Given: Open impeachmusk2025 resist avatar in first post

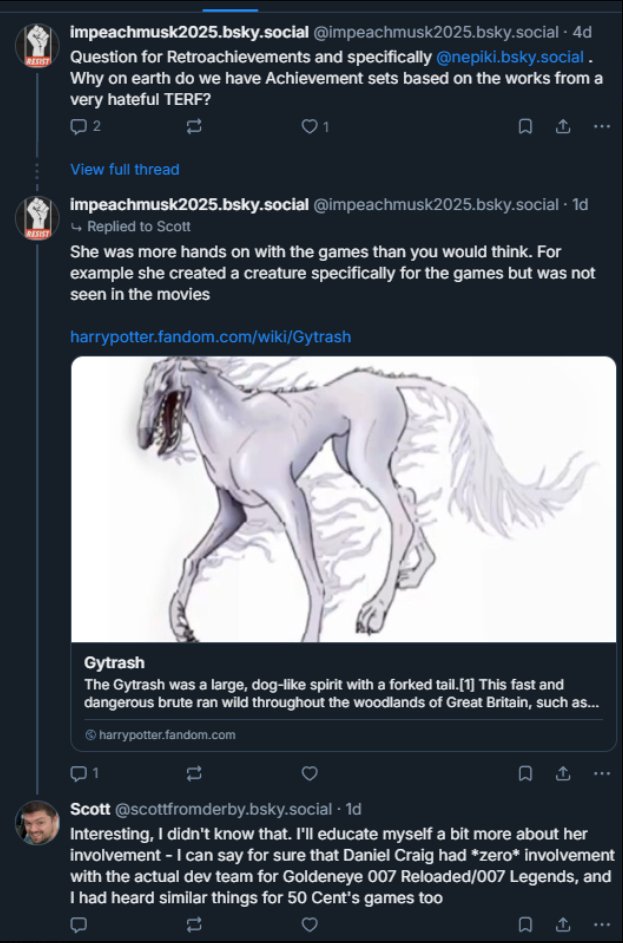Looking at the screenshot, I should point(37,46).
